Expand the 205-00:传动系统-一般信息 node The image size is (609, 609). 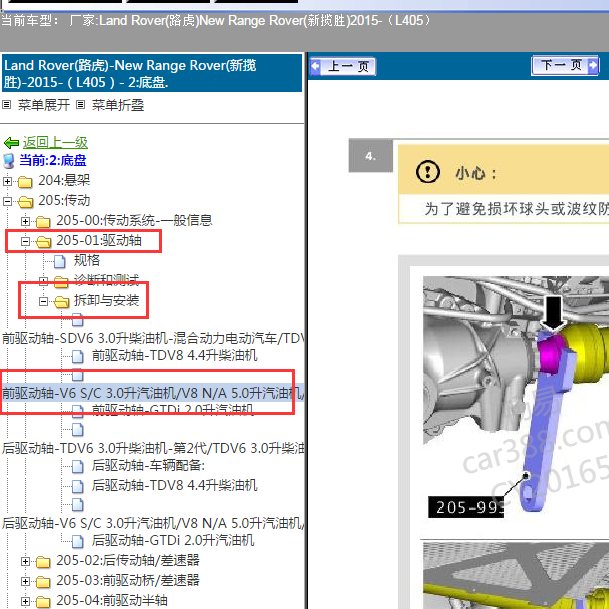click(25, 221)
